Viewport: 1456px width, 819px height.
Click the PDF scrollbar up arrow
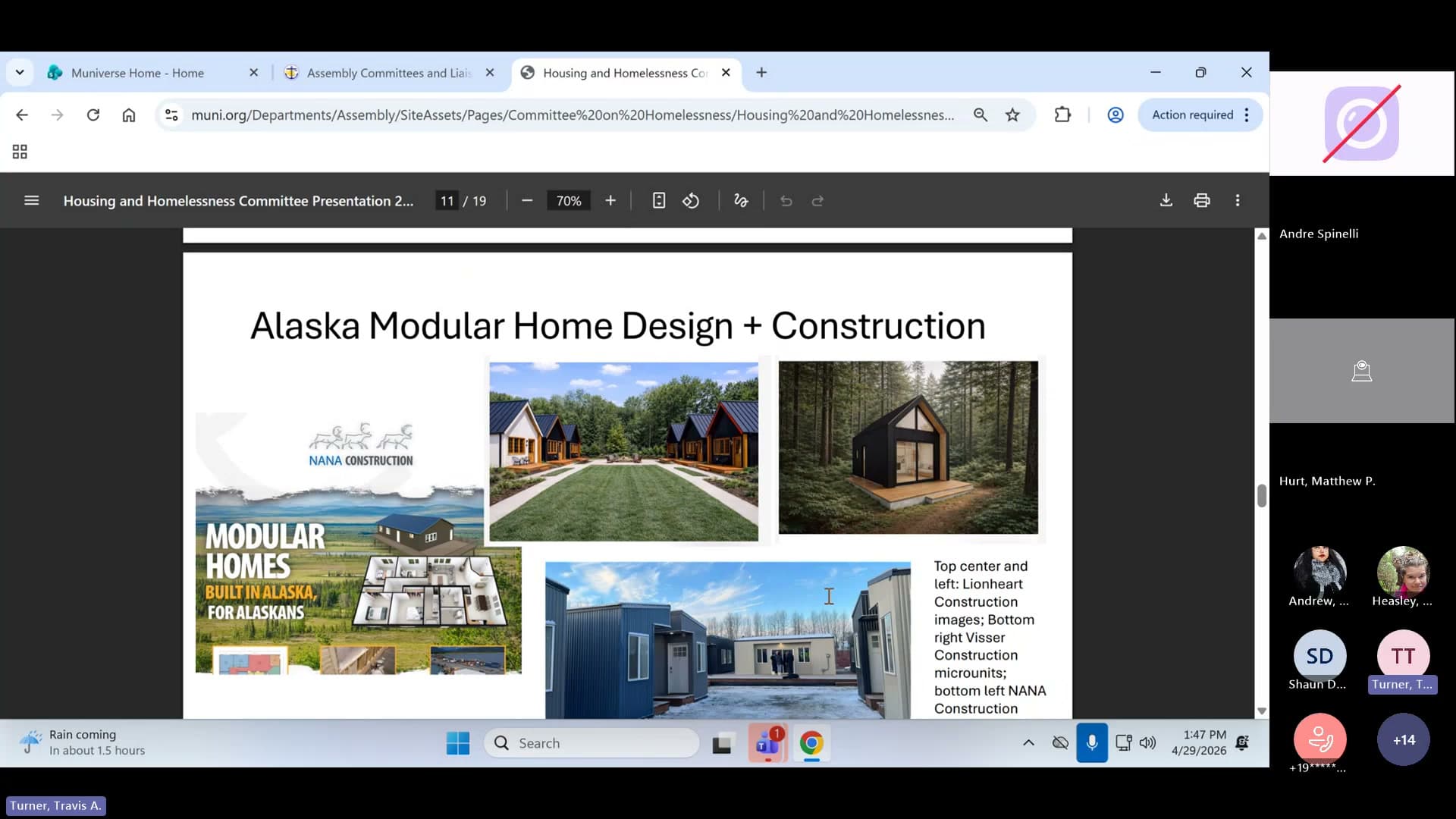1262,236
